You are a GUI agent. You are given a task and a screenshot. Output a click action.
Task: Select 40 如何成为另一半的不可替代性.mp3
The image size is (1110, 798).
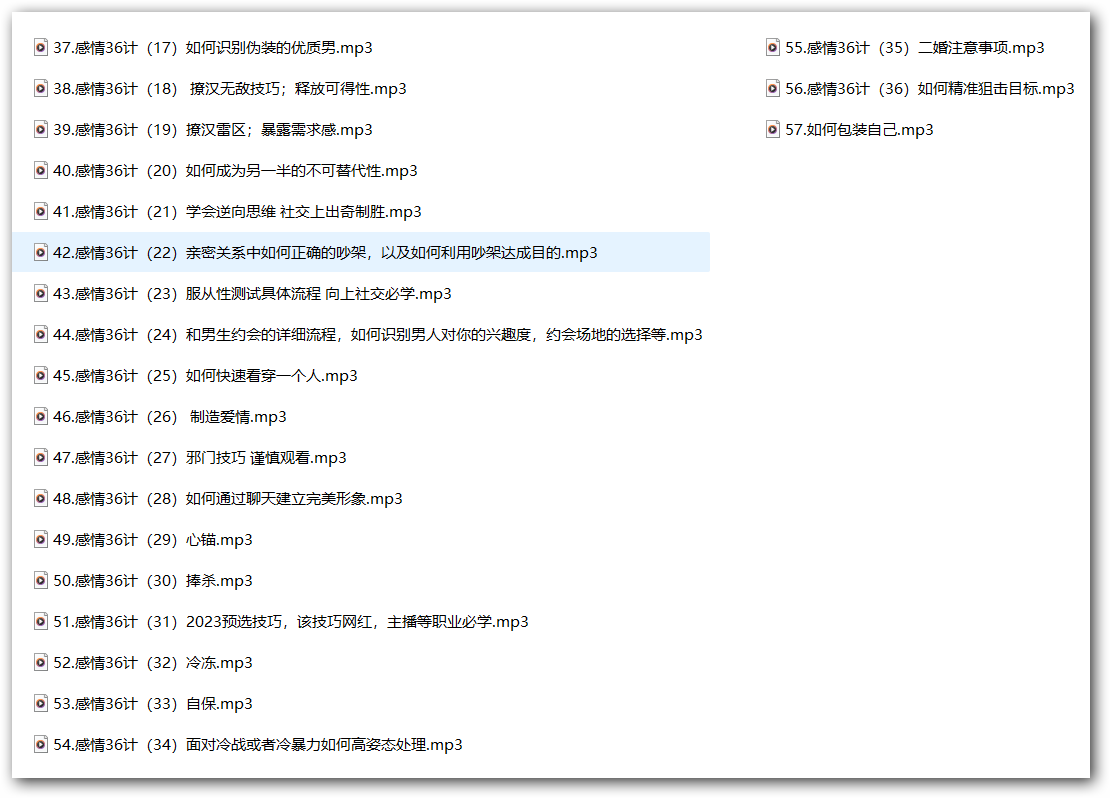[235, 170]
